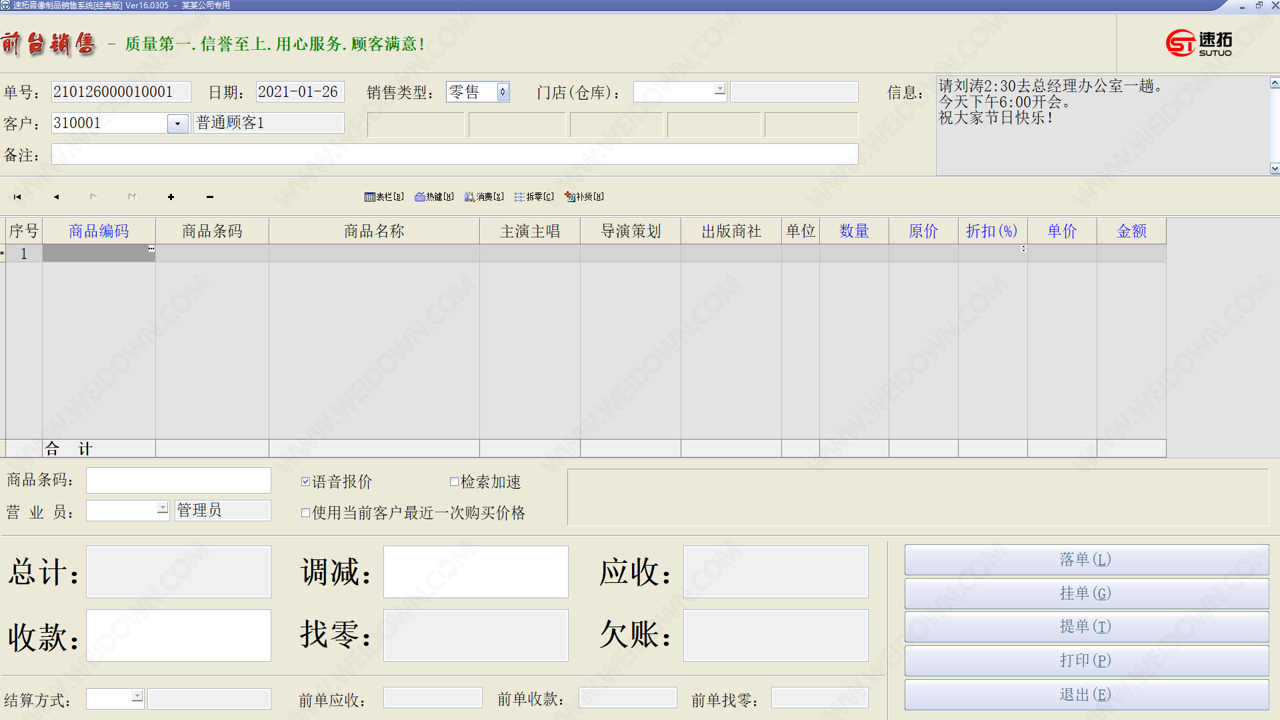Add a new row with plus icon

click(x=171, y=197)
